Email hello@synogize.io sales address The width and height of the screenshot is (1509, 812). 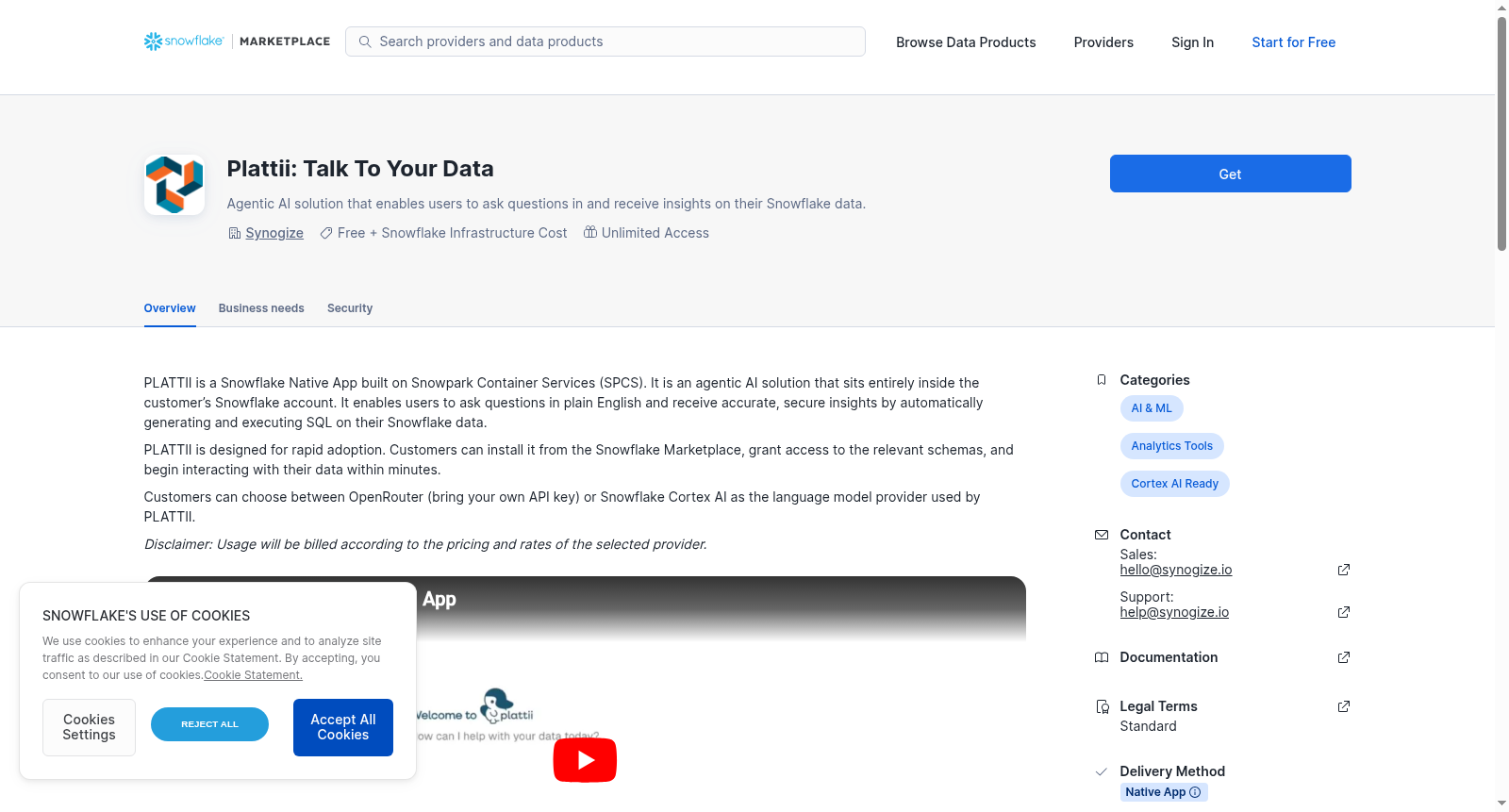pos(1176,570)
